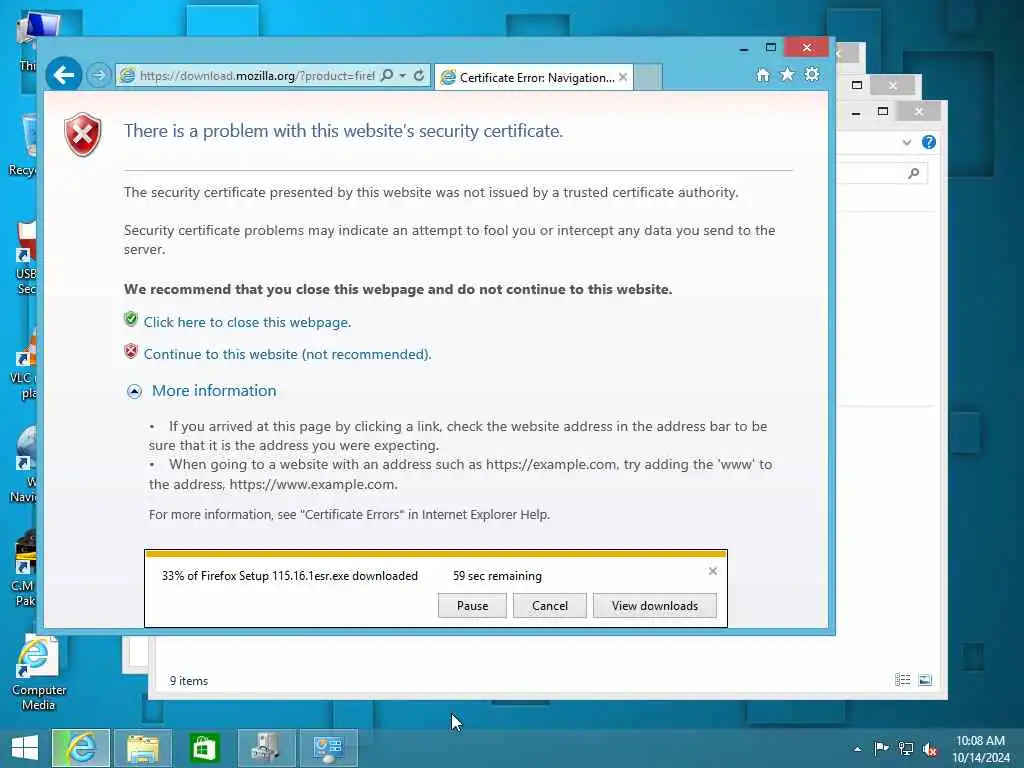The height and width of the screenshot is (768, 1024).
Task: Click the server tools taskbar icon
Action: tap(266, 748)
